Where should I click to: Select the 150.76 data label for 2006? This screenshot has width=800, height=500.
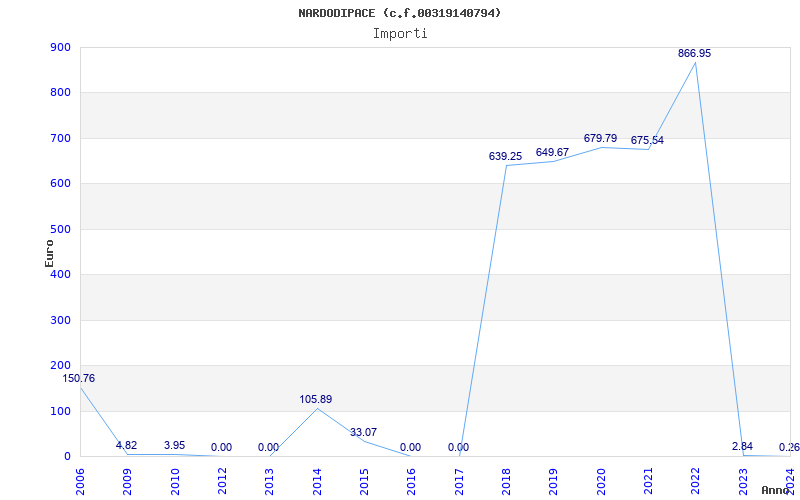tap(79, 378)
